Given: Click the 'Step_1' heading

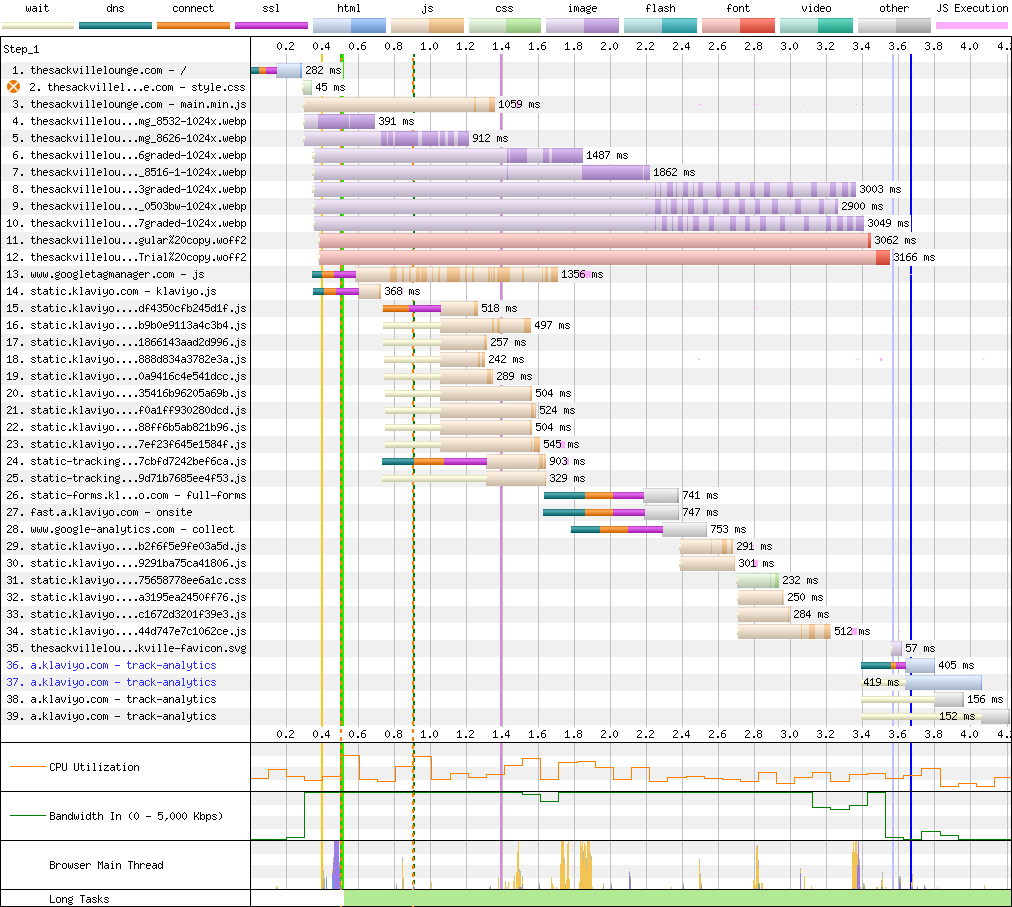Looking at the screenshot, I should coord(21,50).
